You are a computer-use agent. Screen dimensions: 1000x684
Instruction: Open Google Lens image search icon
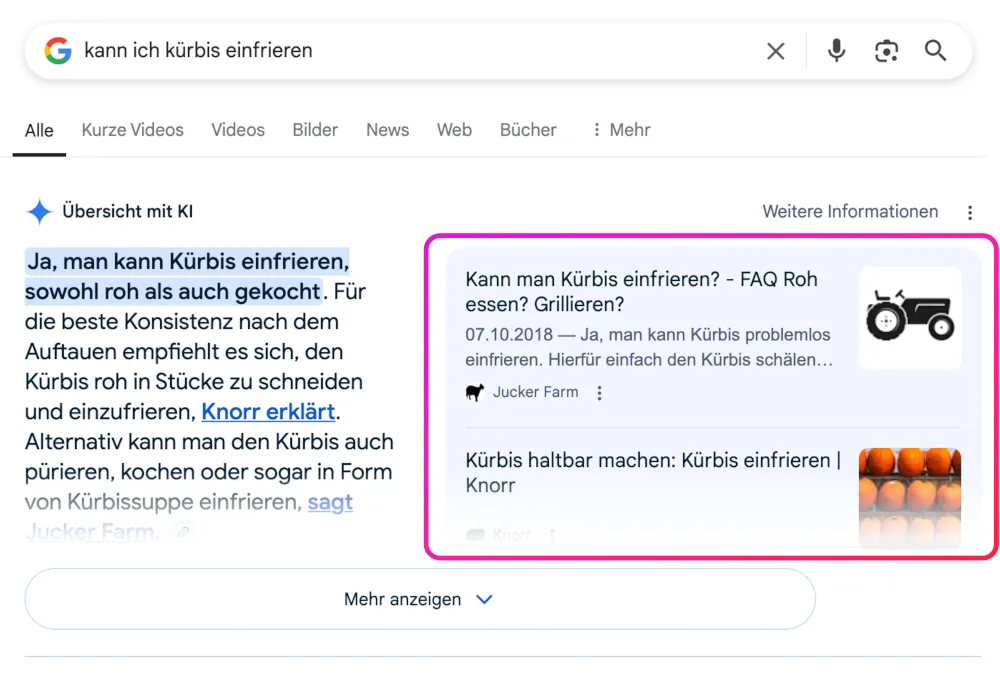[x=886, y=51]
